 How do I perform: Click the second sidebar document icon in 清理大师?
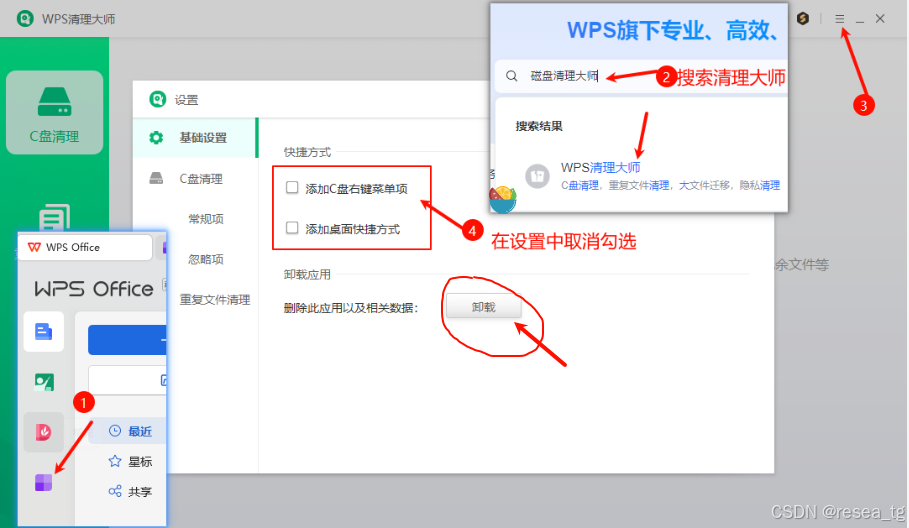click(54, 218)
